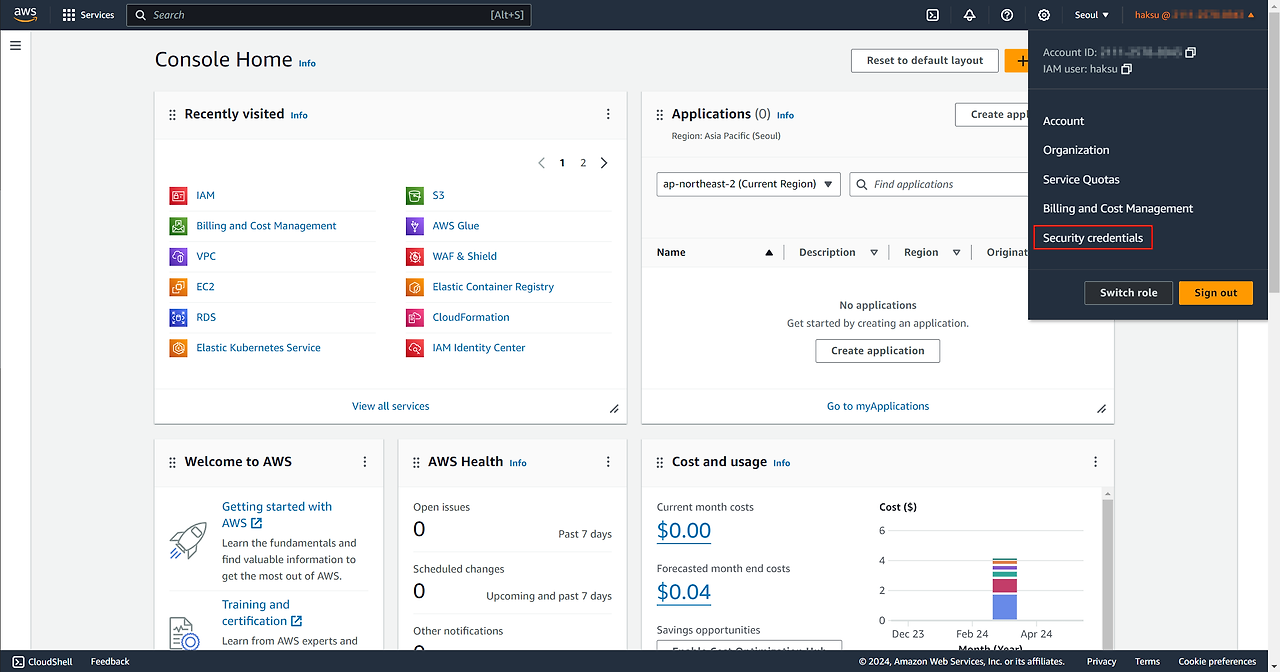Viewport: 1280px width, 672px height.
Task: Click the Sign out button
Action: pos(1215,293)
